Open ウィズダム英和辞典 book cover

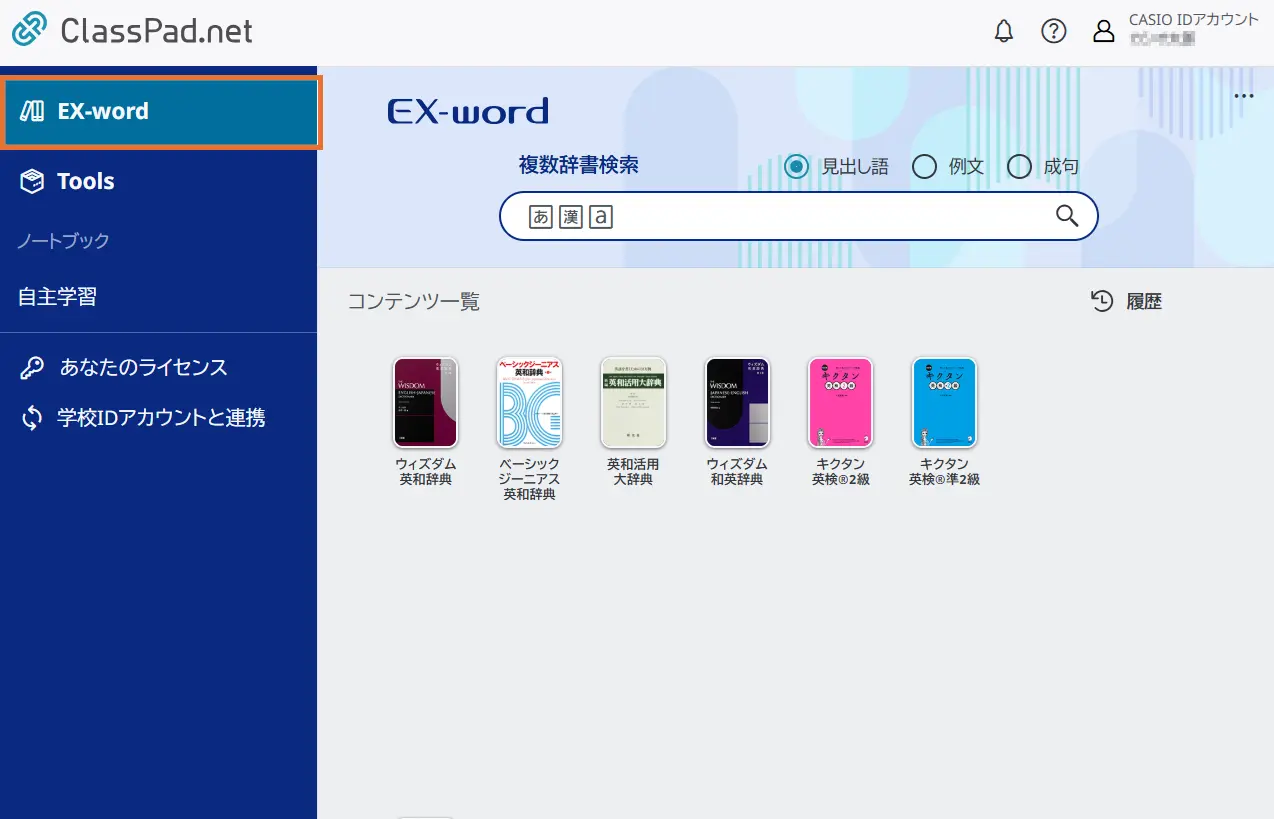[425, 403]
